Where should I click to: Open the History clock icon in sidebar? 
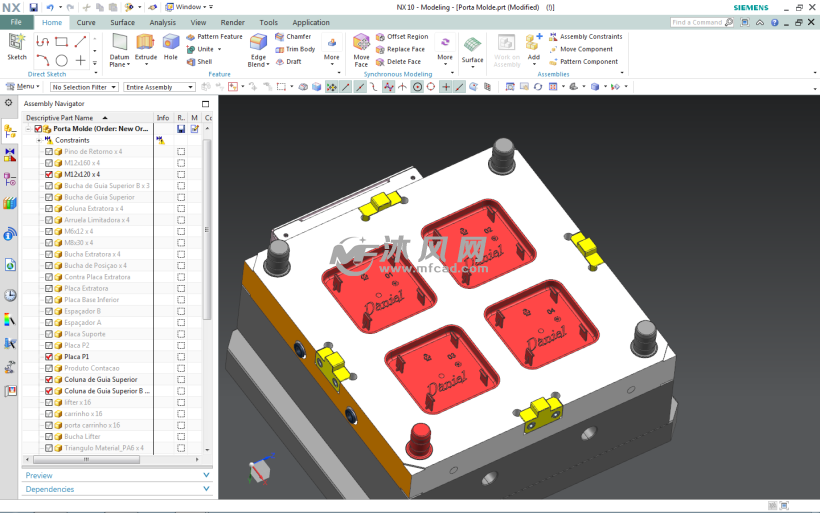(10, 295)
